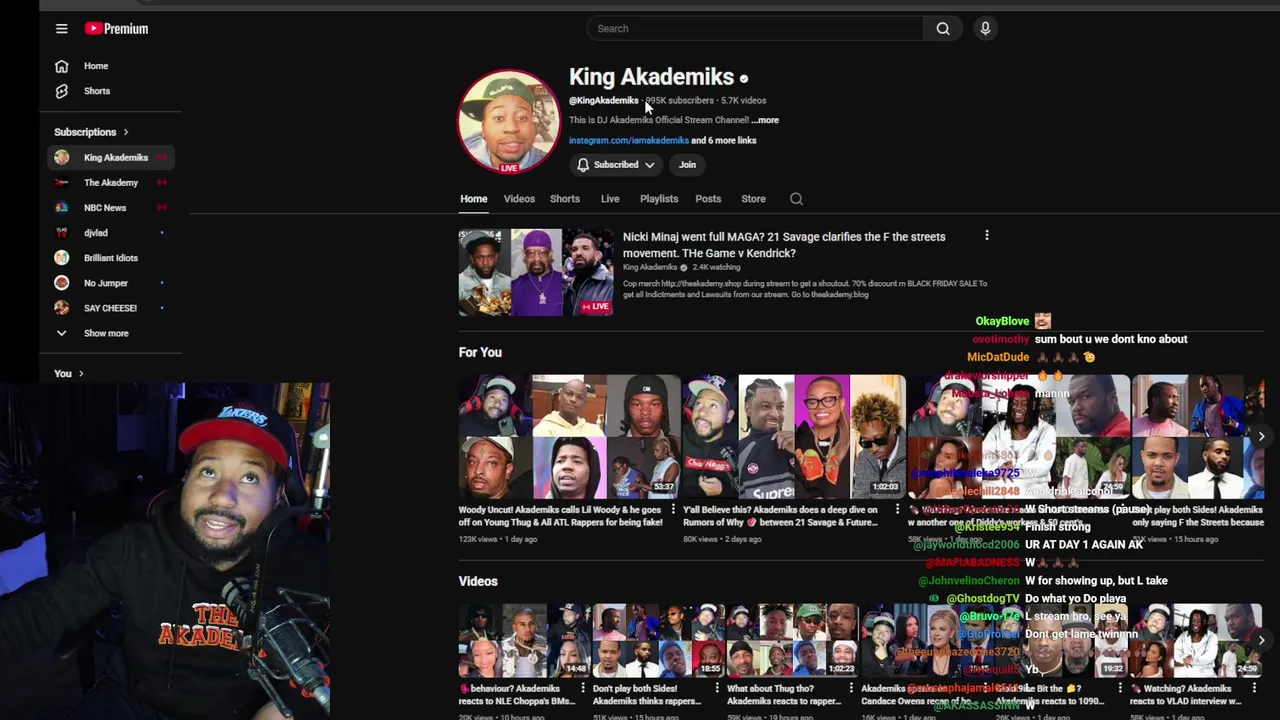The height and width of the screenshot is (720, 1280).
Task: Switch to the Posts tab
Action: coord(708,199)
